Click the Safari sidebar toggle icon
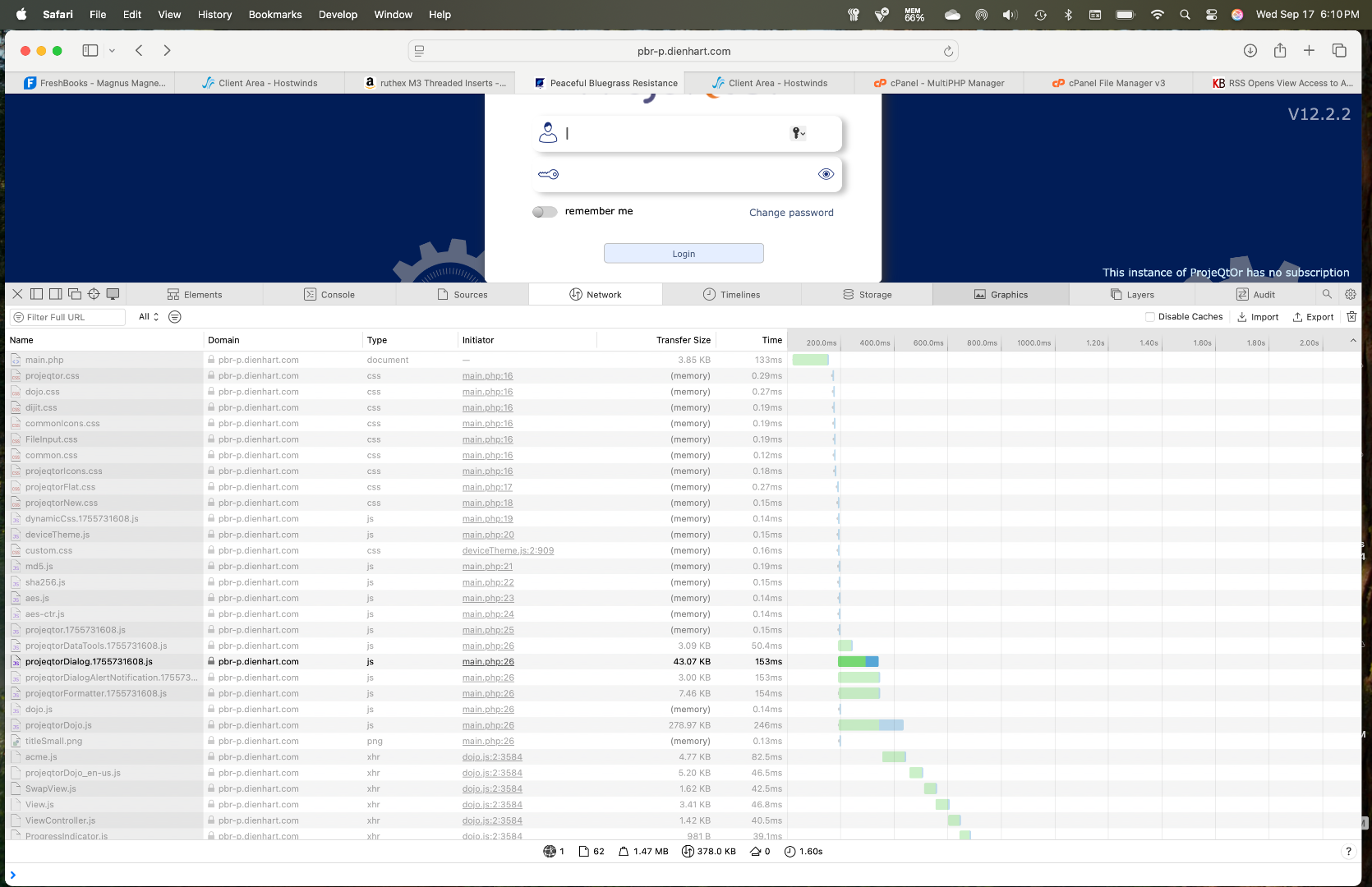This screenshot has height=887, width=1372. click(x=90, y=51)
